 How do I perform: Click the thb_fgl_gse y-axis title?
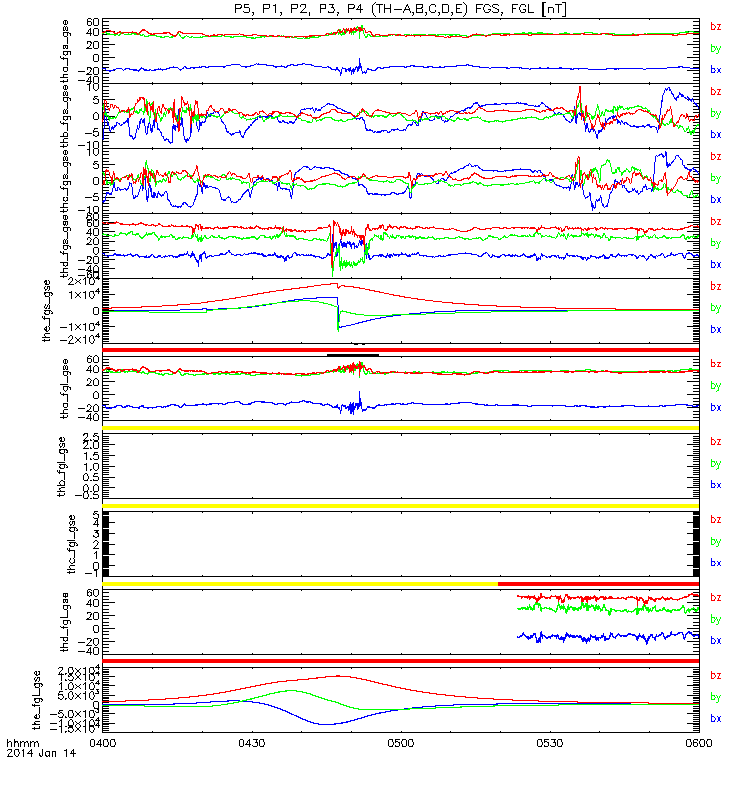coord(62,466)
